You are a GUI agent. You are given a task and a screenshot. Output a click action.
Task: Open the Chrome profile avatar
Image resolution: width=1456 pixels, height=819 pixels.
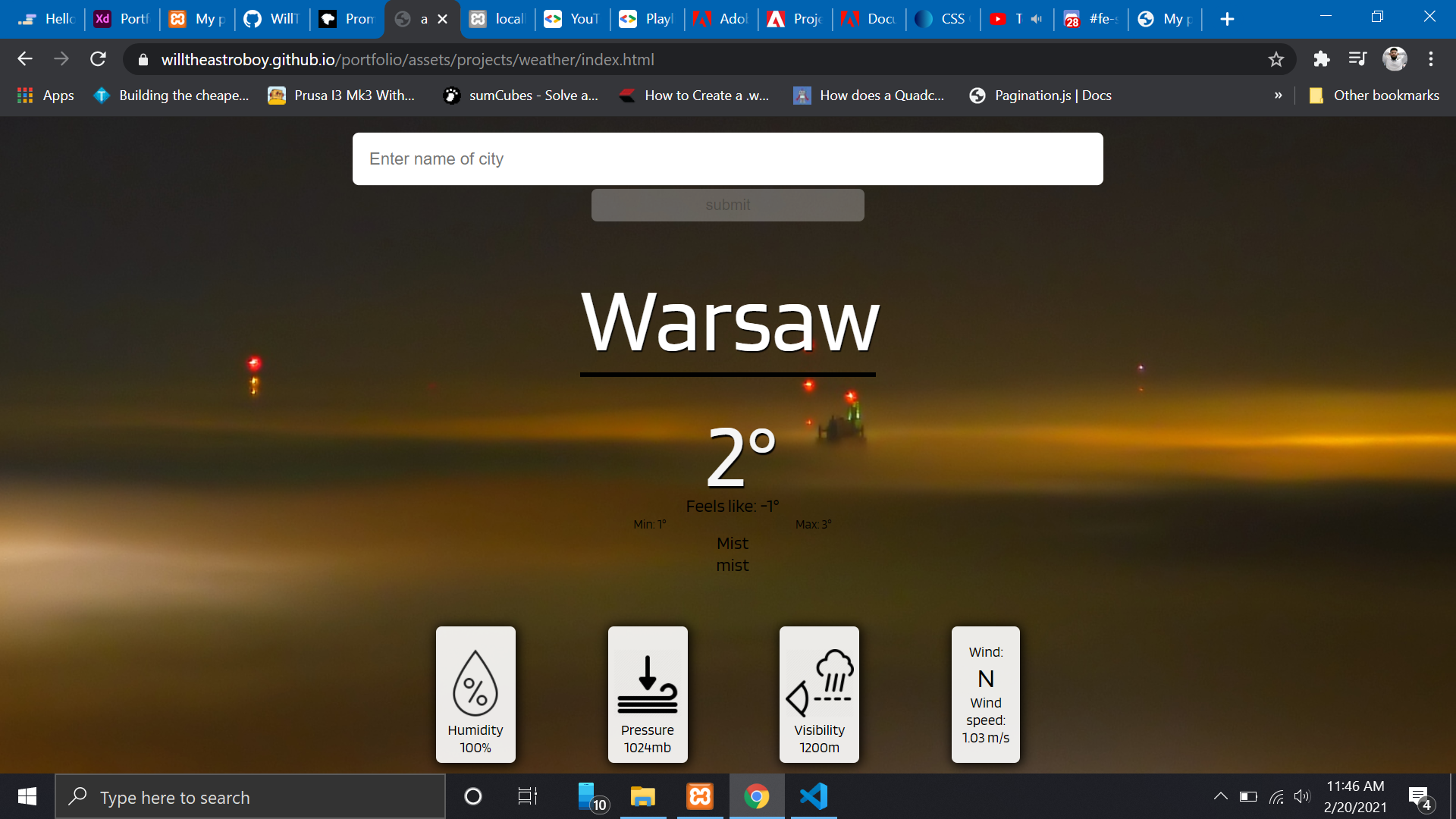click(x=1395, y=58)
